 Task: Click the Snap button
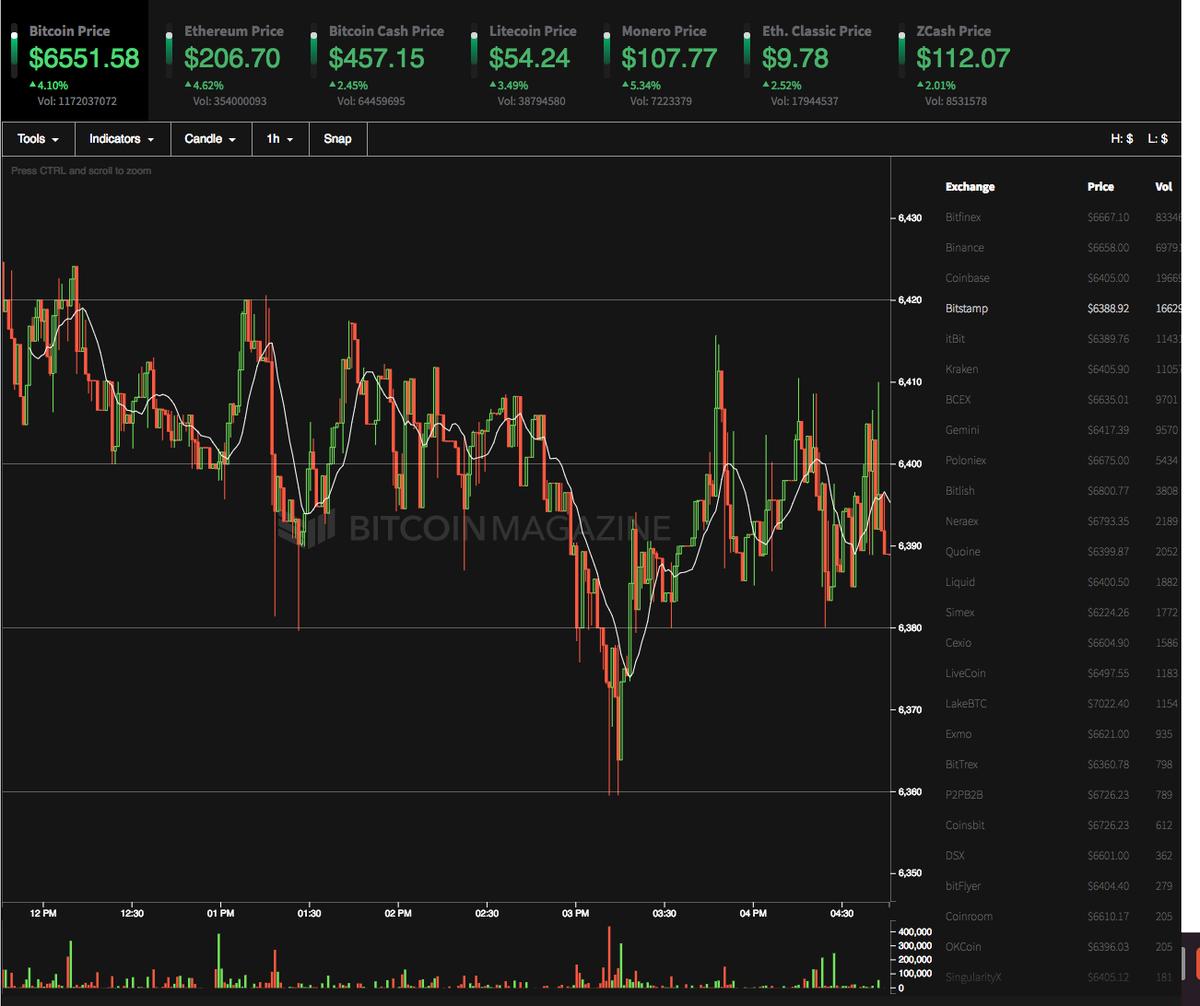click(x=338, y=139)
